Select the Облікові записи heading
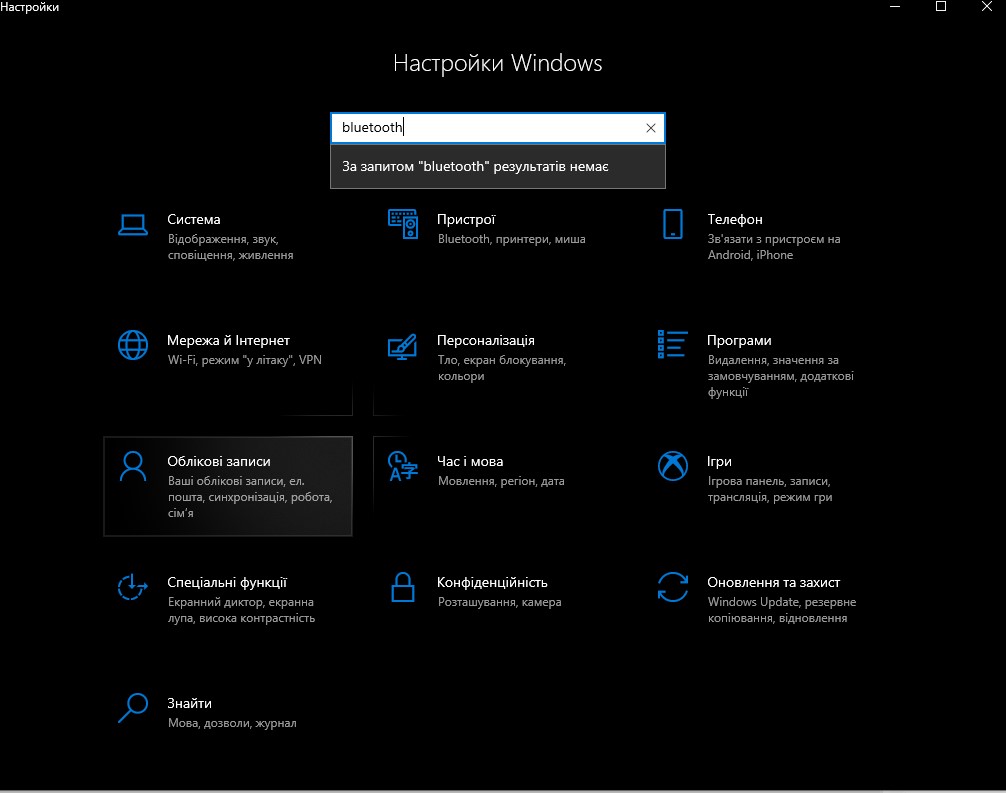The height and width of the screenshot is (793, 1006). (219, 461)
